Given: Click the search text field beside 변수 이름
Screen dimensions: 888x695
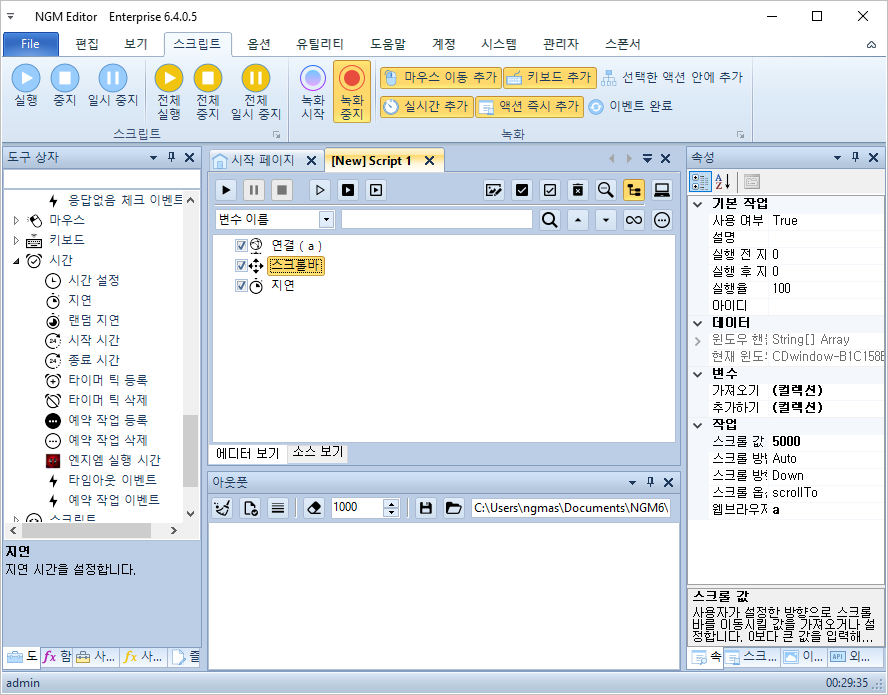Looking at the screenshot, I should pos(437,220).
